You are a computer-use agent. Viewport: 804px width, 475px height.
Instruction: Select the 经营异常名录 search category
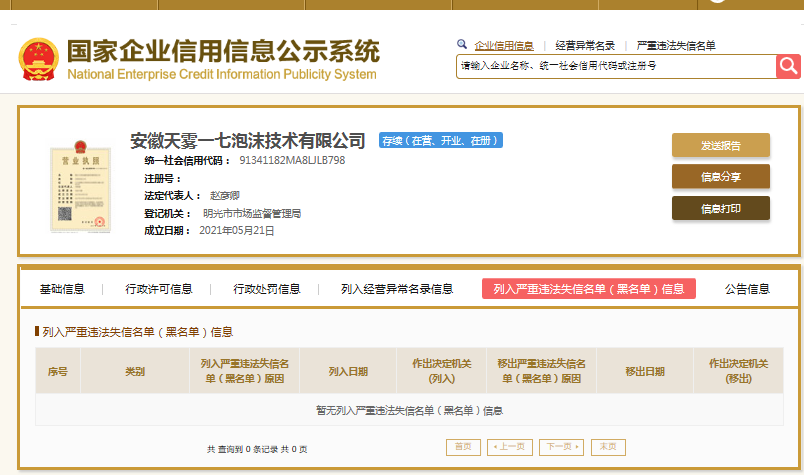pyautogui.click(x=585, y=46)
